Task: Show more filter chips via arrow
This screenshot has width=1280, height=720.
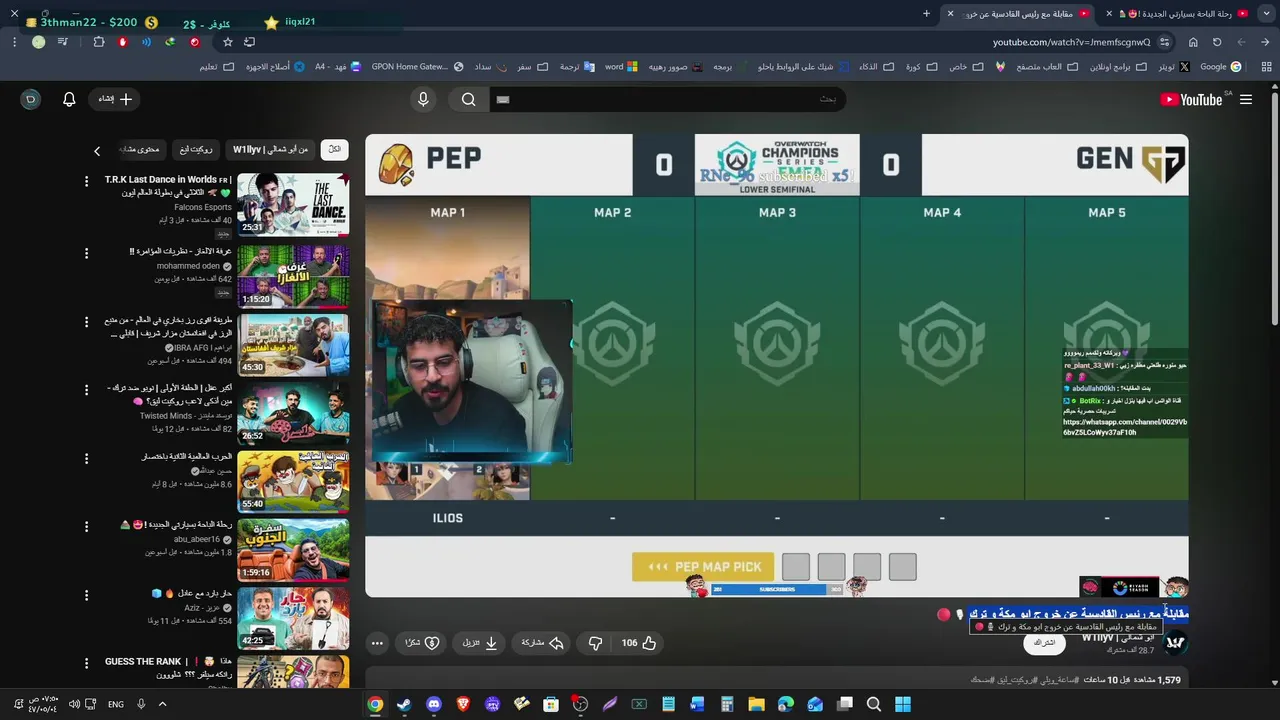Action: point(97,150)
